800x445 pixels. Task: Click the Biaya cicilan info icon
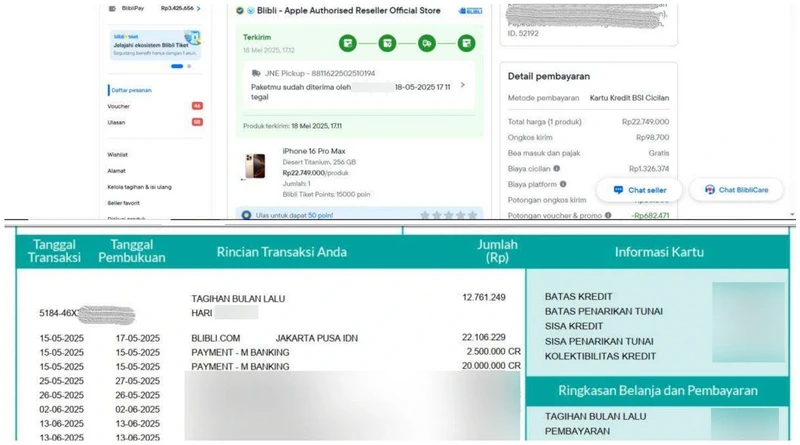tap(557, 168)
